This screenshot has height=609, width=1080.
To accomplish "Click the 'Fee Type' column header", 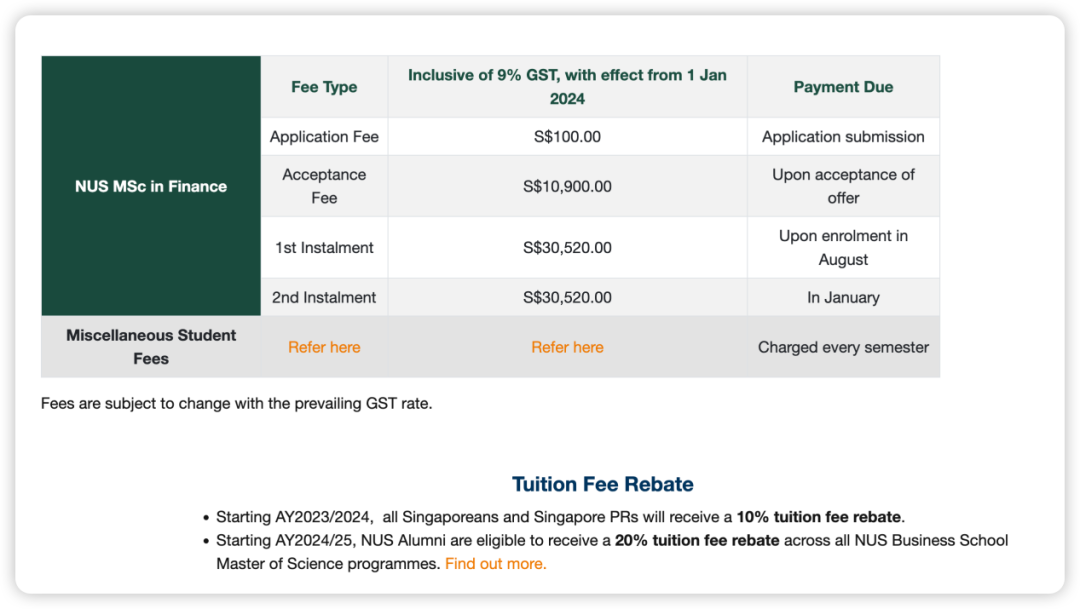I will [x=324, y=87].
